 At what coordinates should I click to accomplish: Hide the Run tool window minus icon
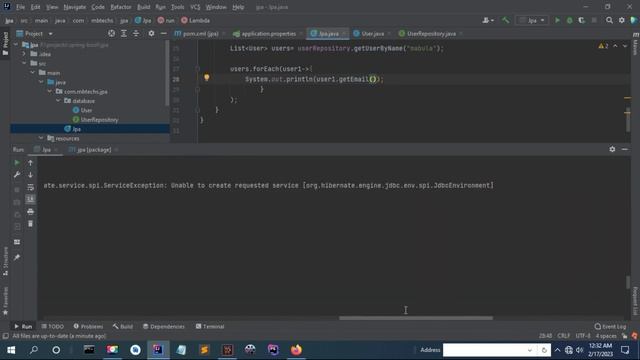[x=624, y=149]
